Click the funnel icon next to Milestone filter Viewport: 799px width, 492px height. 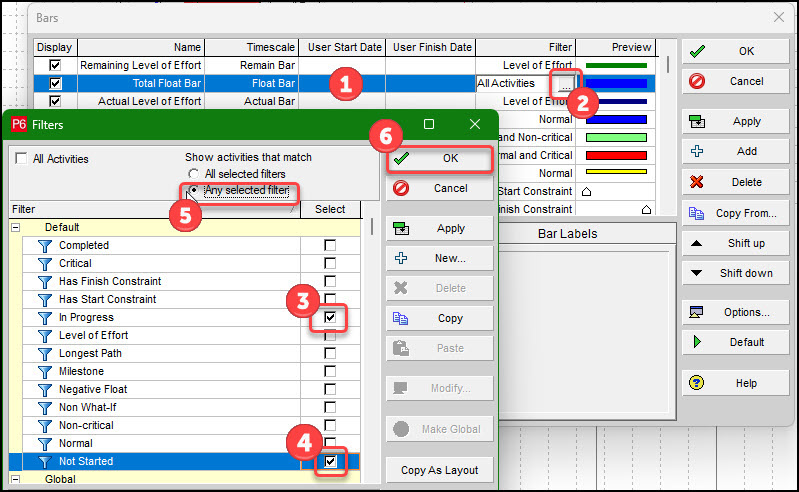44,372
